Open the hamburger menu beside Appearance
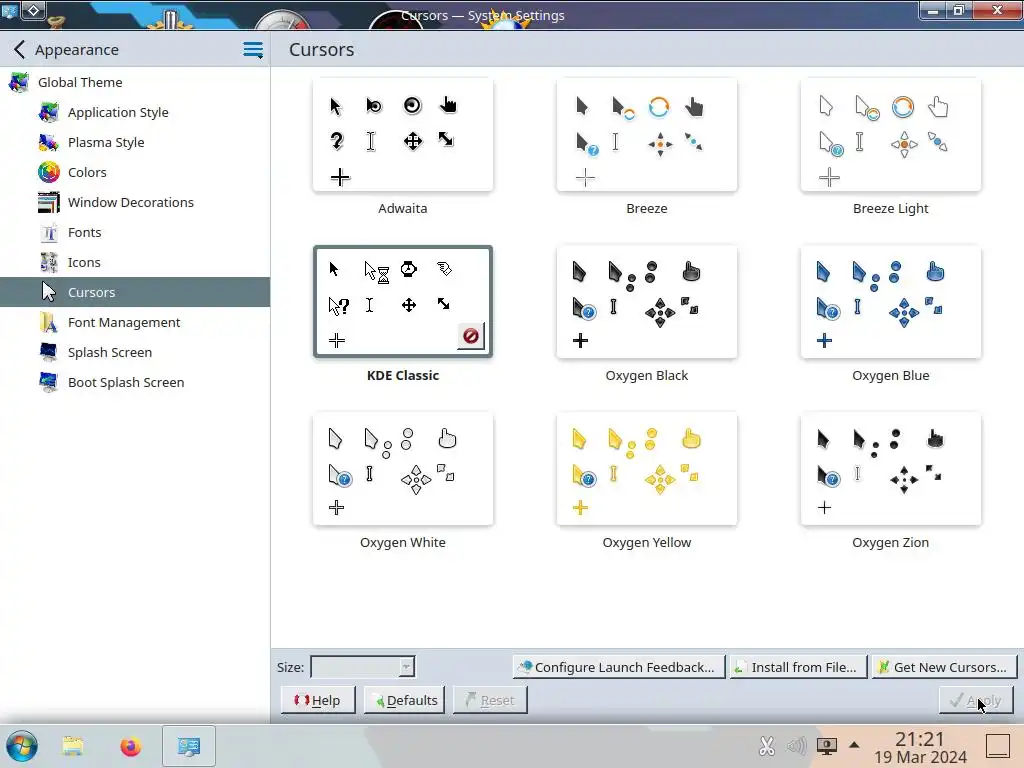Image resolution: width=1024 pixels, height=768 pixels. [x=253, y=50]
